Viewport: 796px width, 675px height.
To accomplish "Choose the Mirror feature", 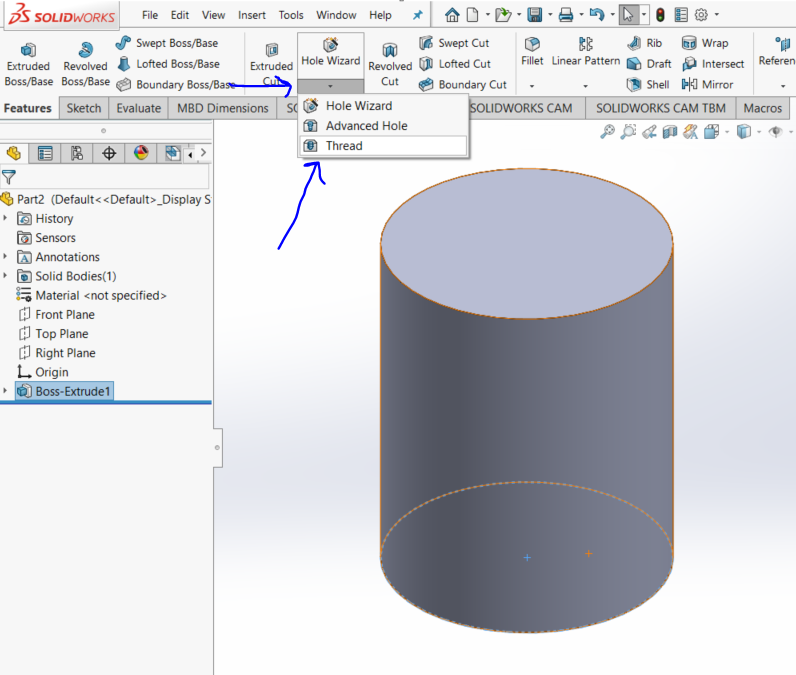I will point(707,85).
